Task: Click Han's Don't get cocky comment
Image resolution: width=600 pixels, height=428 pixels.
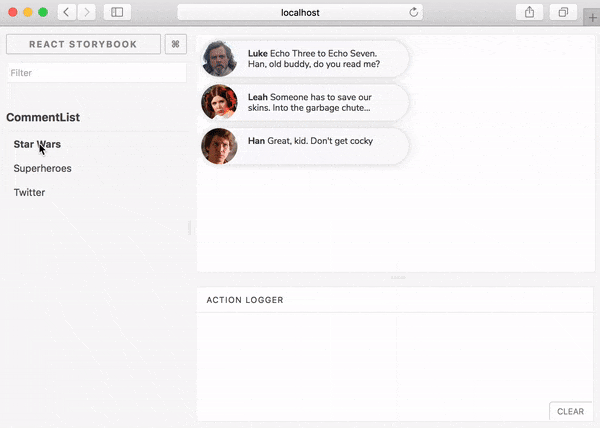Action: 310,141
